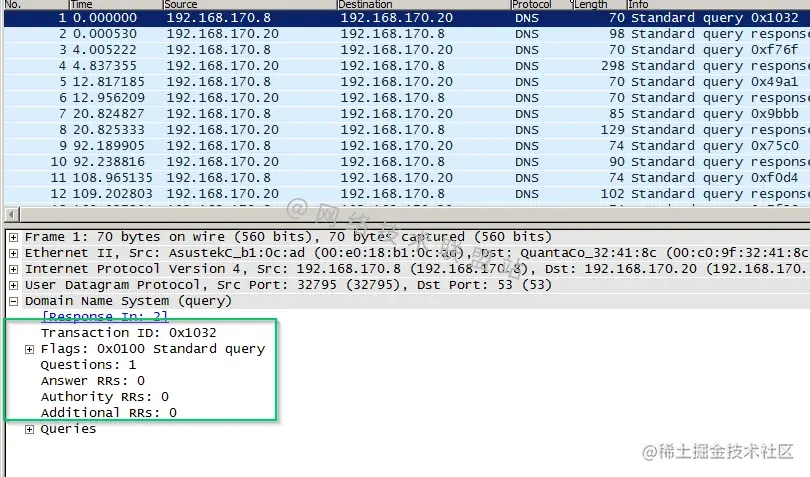Select packet 1 with query 0x1032
This screenshot has width=810, height=477.
(407, 18)
